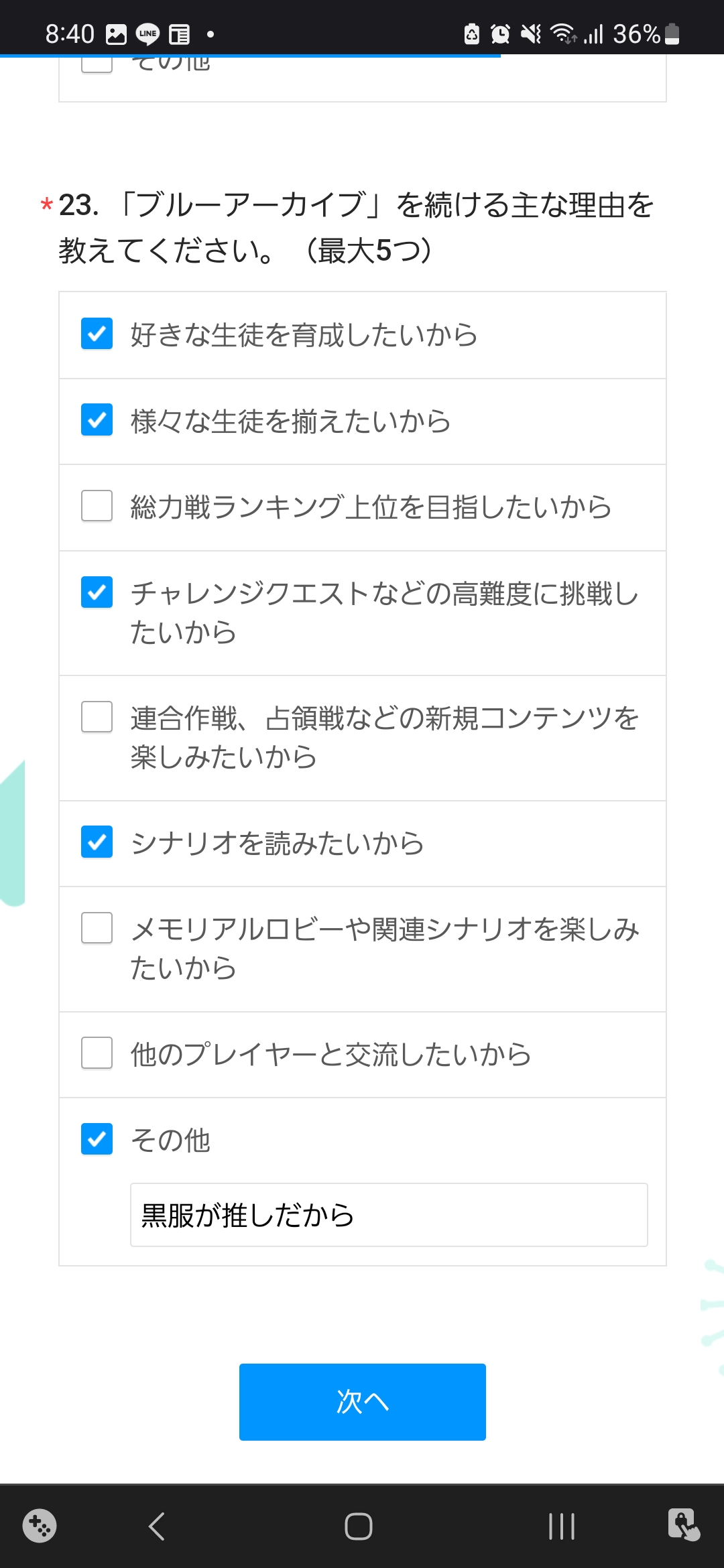Open the recent apps overview
The image size is (724, 1568).
(561, 1526)
